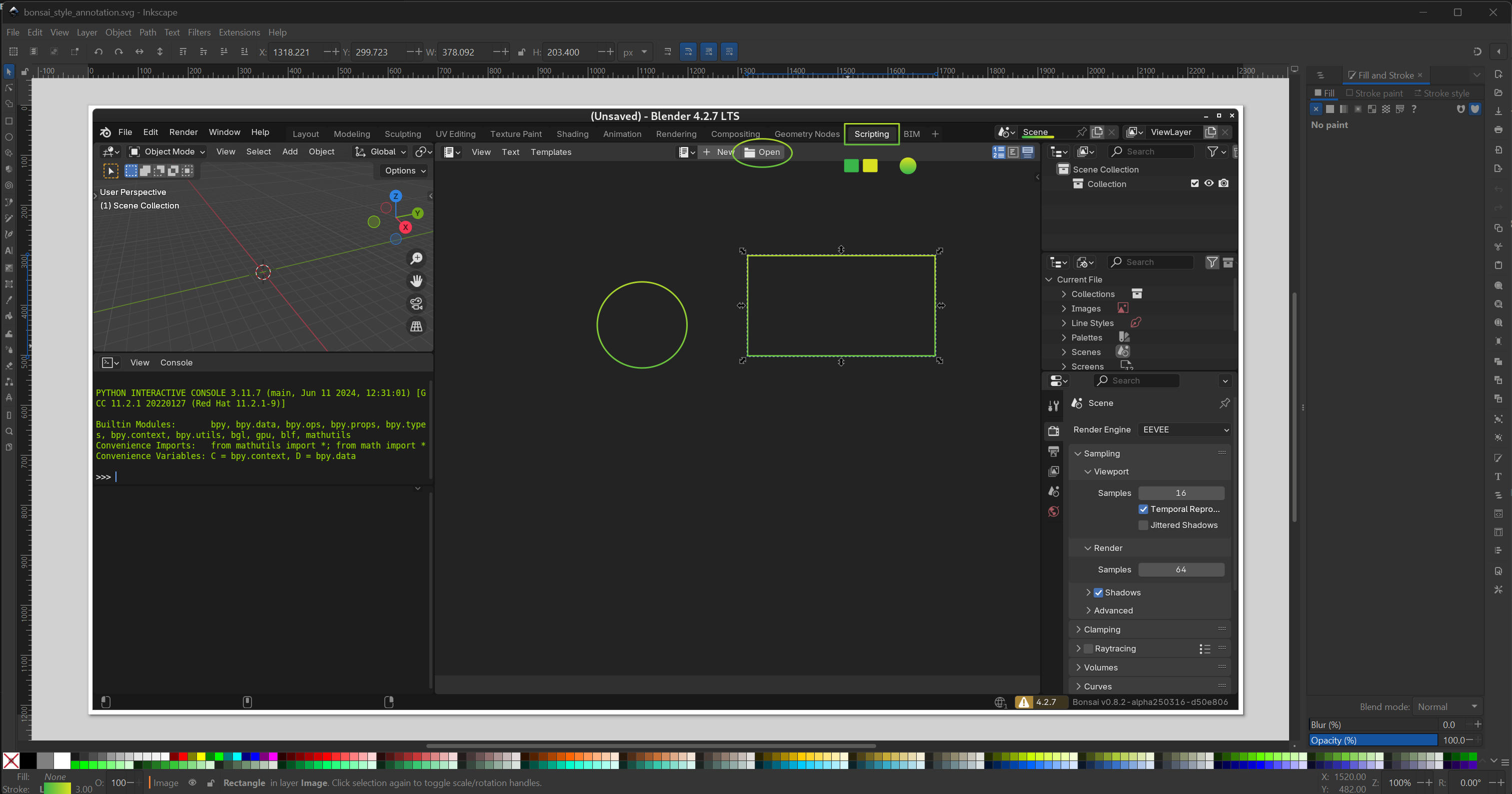Toggle scaling of rounded rectangle corners
1512x794 pixels.
[x=688, y=51]
